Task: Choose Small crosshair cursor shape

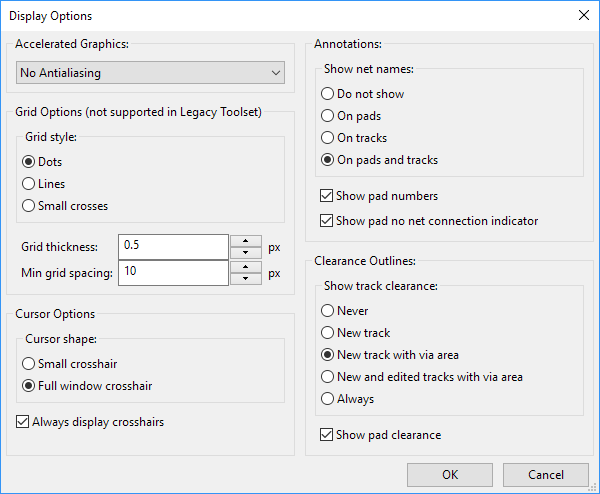Action: pyautogui.click(x=70, y=364)
